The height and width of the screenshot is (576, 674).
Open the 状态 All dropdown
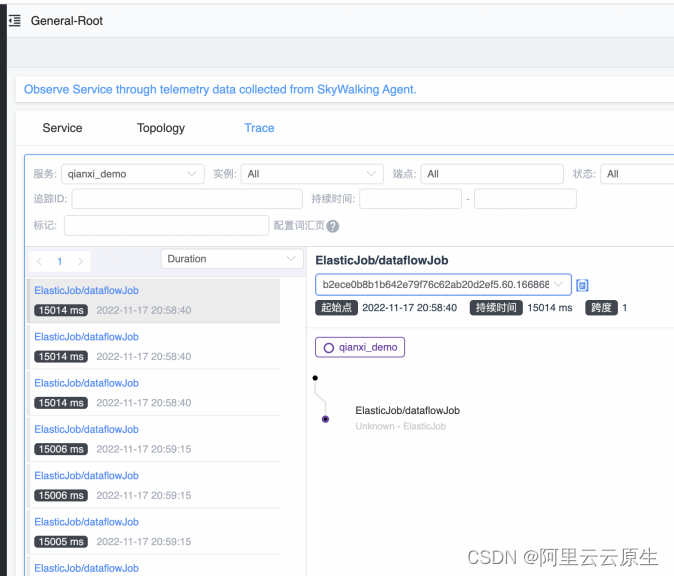click(637, 174)
